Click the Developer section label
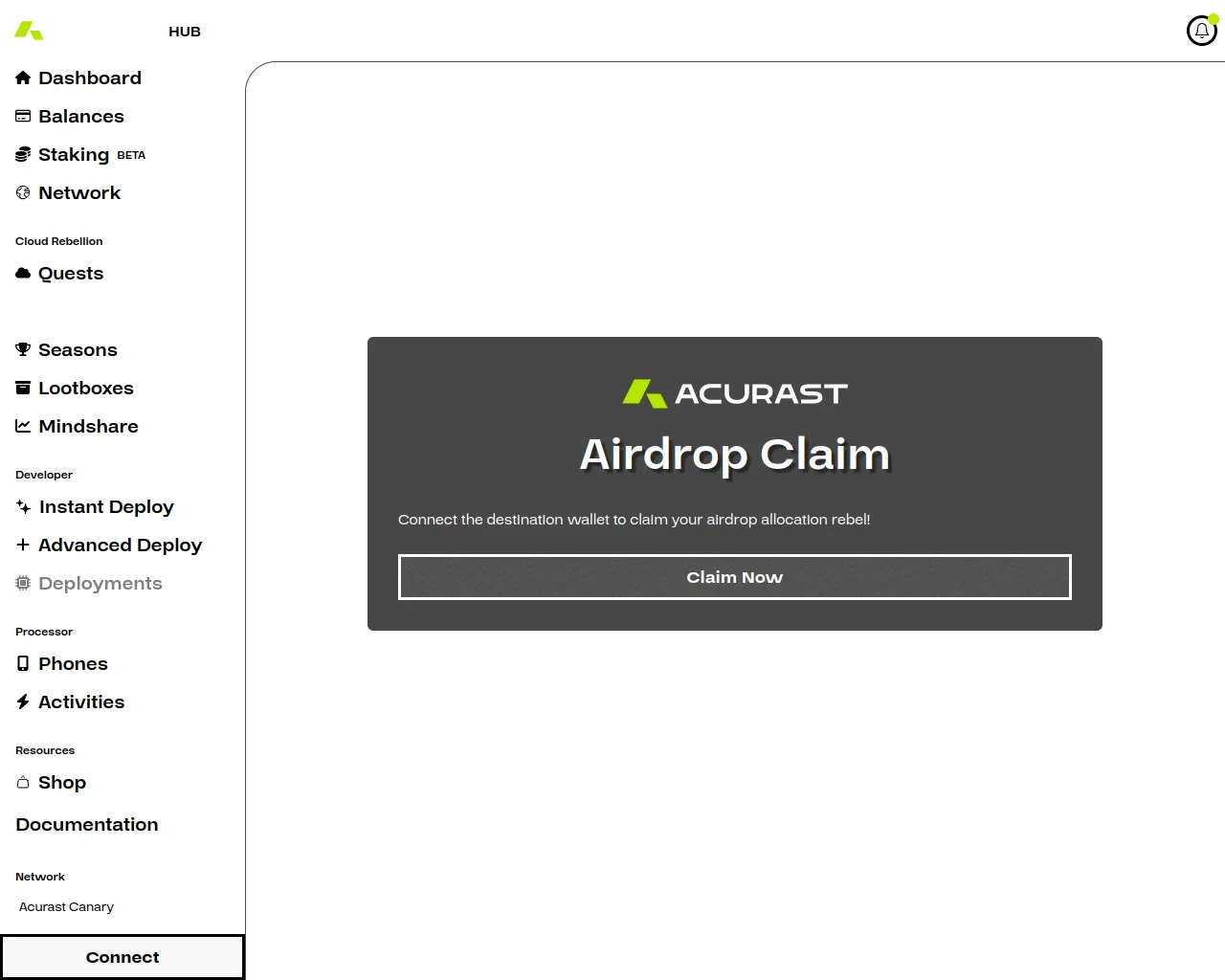 (x=44, y=475)
